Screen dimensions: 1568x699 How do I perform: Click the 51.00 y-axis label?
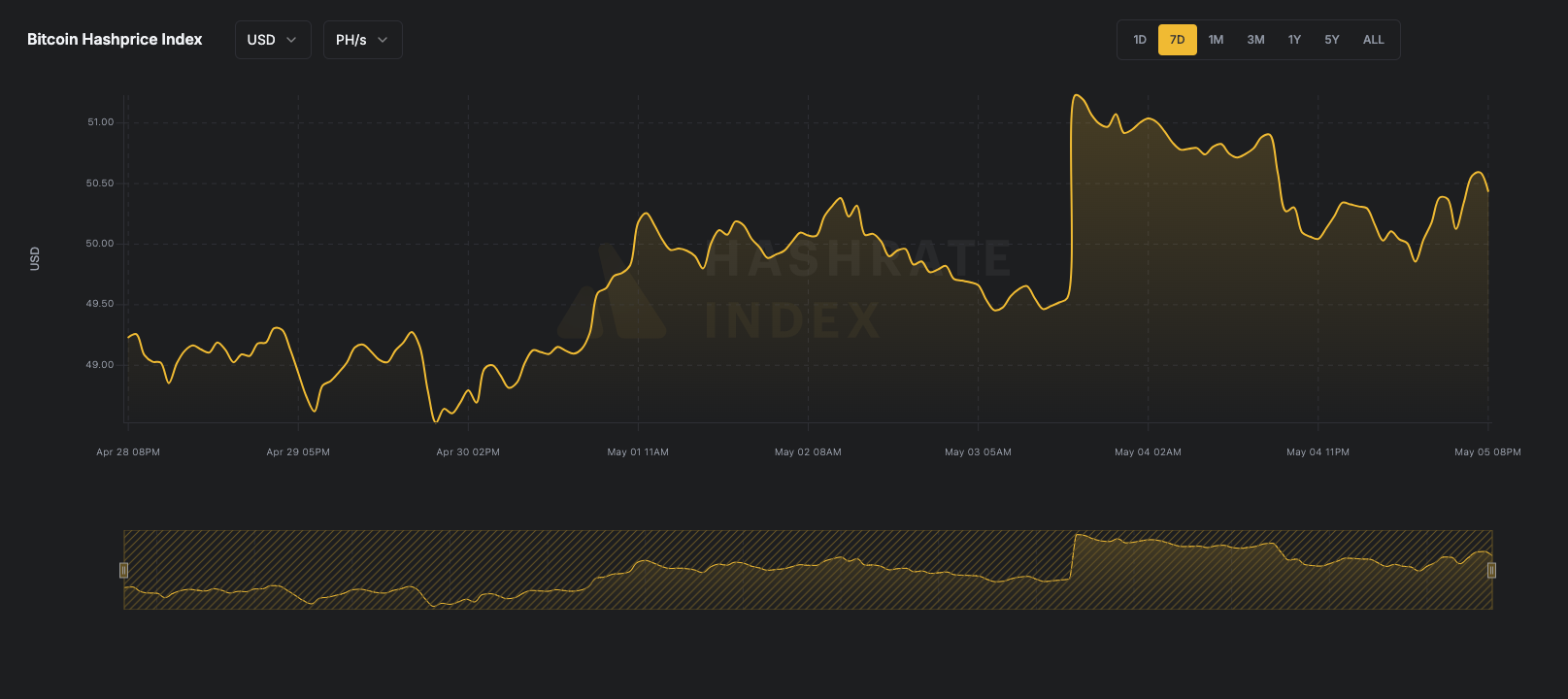tap(100, 122)
